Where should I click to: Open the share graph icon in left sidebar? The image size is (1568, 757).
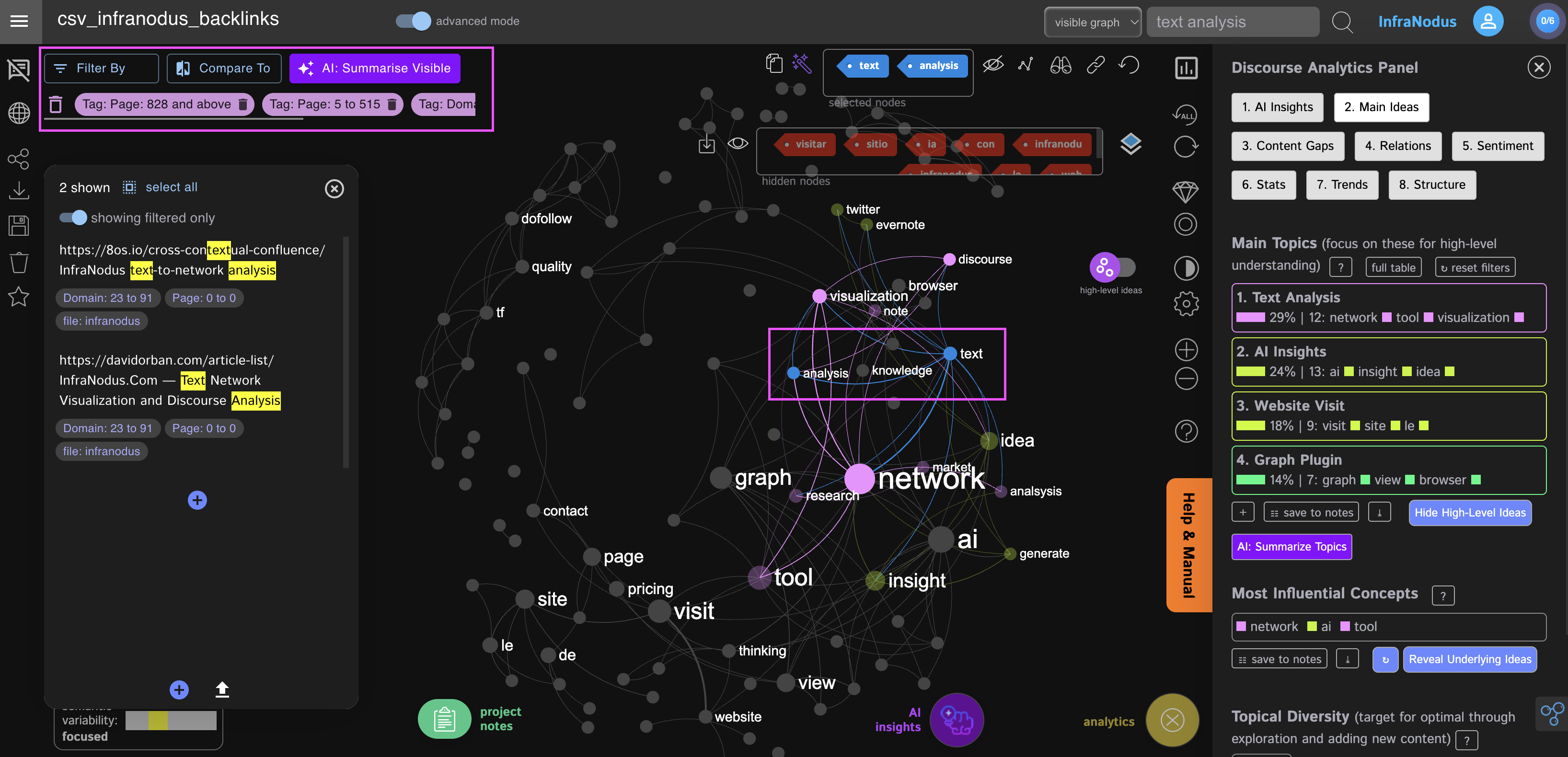click(x=19, y=160)
